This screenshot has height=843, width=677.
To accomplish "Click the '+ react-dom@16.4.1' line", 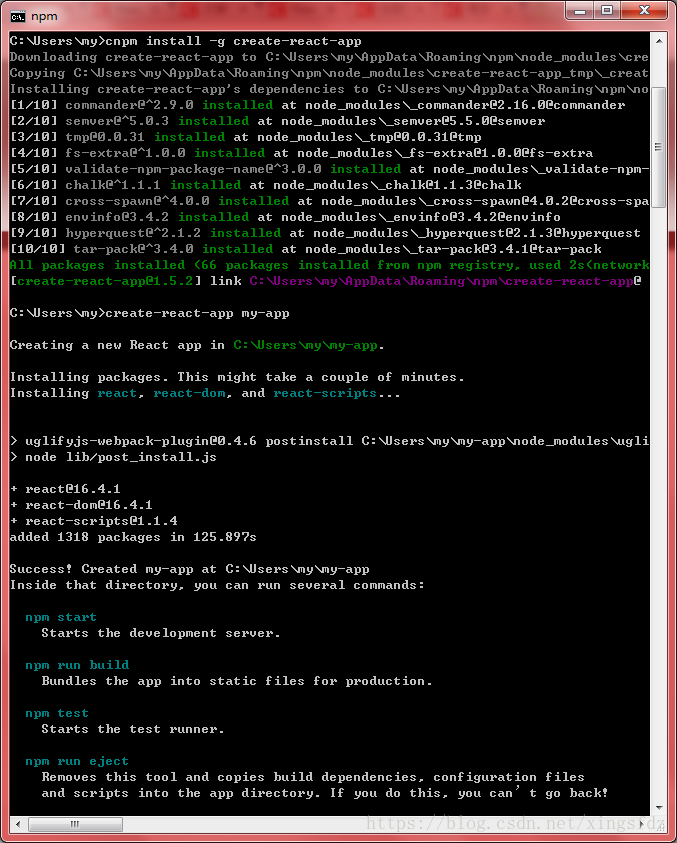I will pos(81,505).
